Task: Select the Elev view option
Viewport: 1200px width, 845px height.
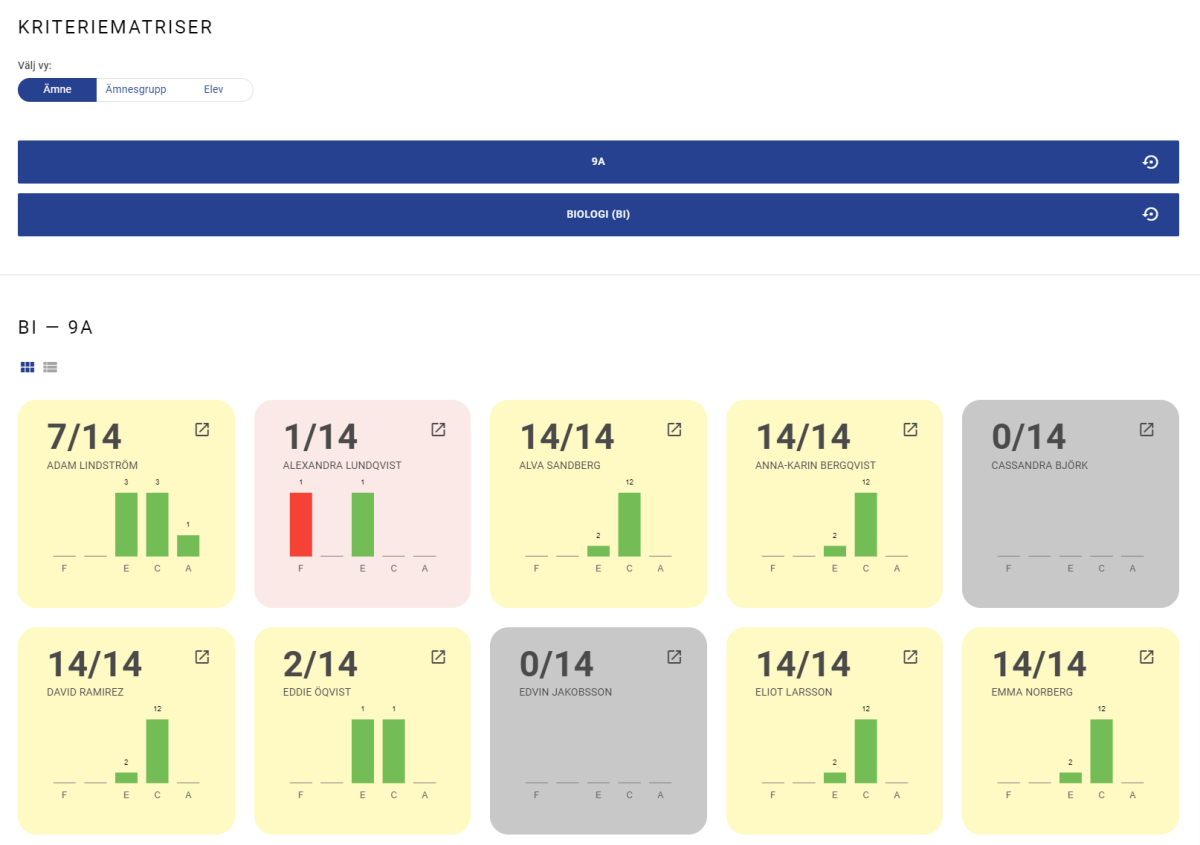Action: [x=213, y=90]
